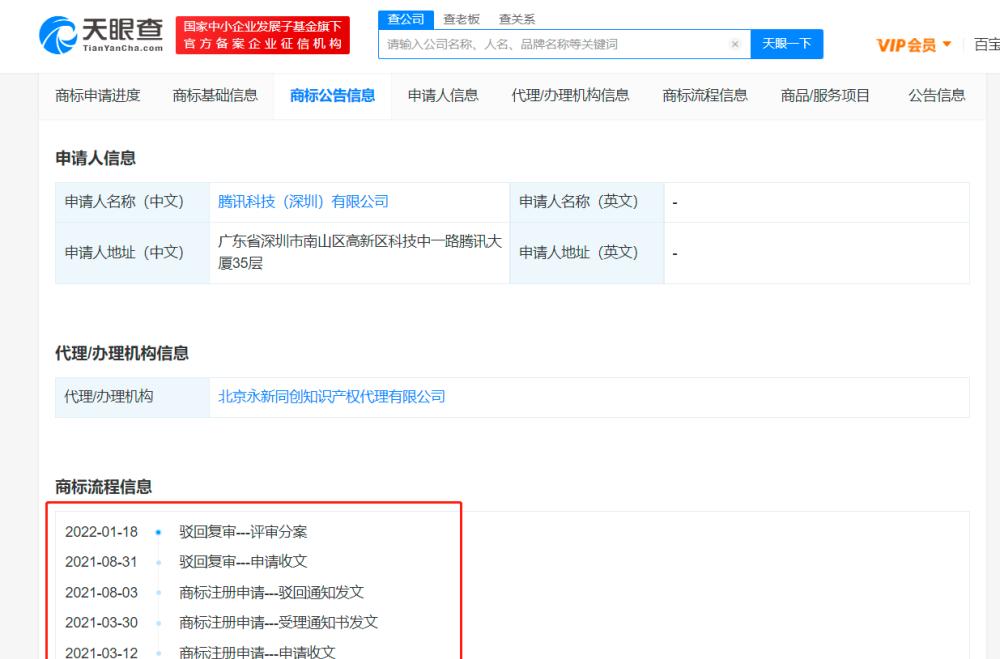Open the 商标公告信息 tab

(332, 96)
